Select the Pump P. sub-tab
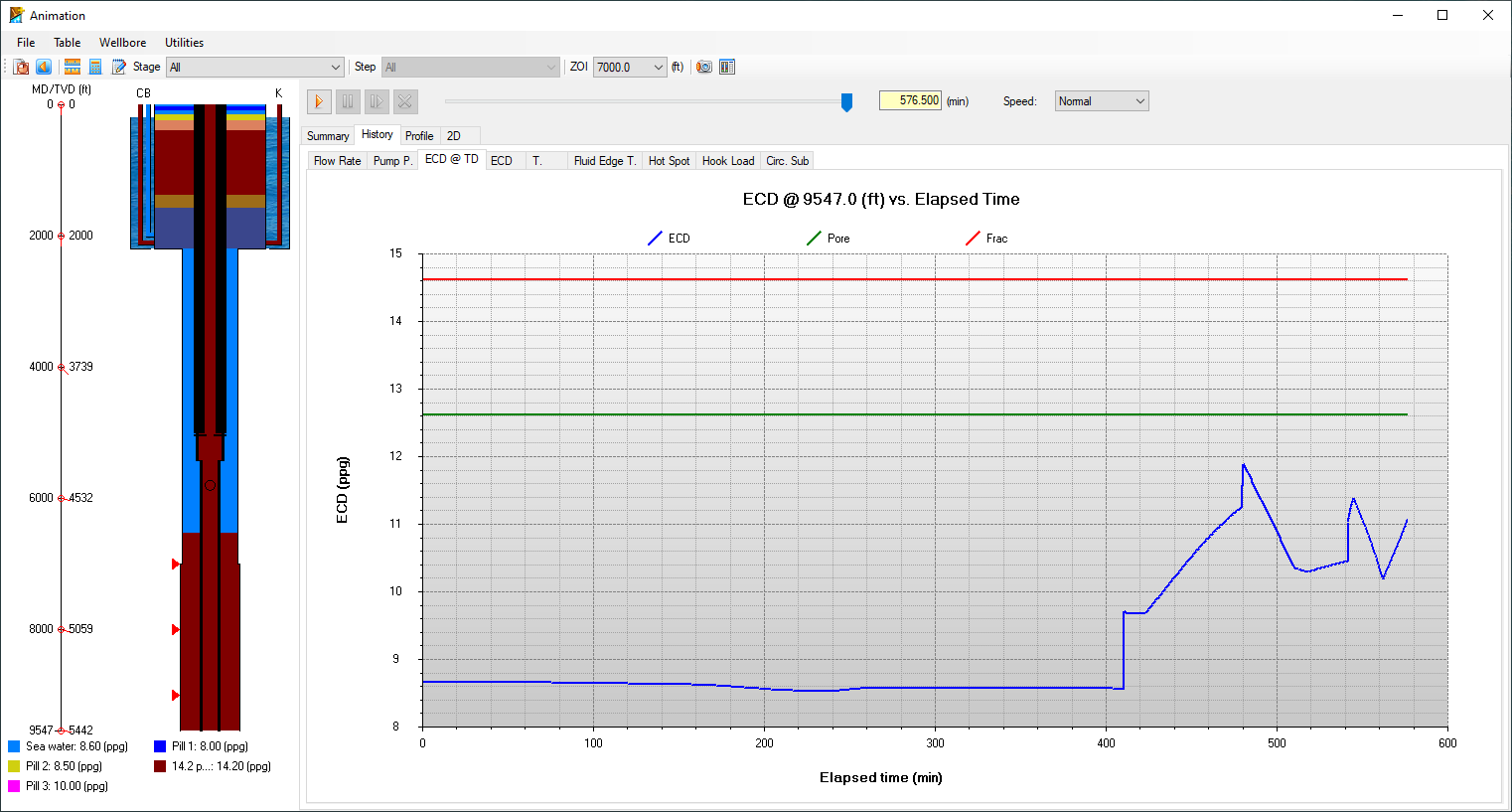This screenshot has height=812, width=1512. pyautogui.click(x=392, y=161)
